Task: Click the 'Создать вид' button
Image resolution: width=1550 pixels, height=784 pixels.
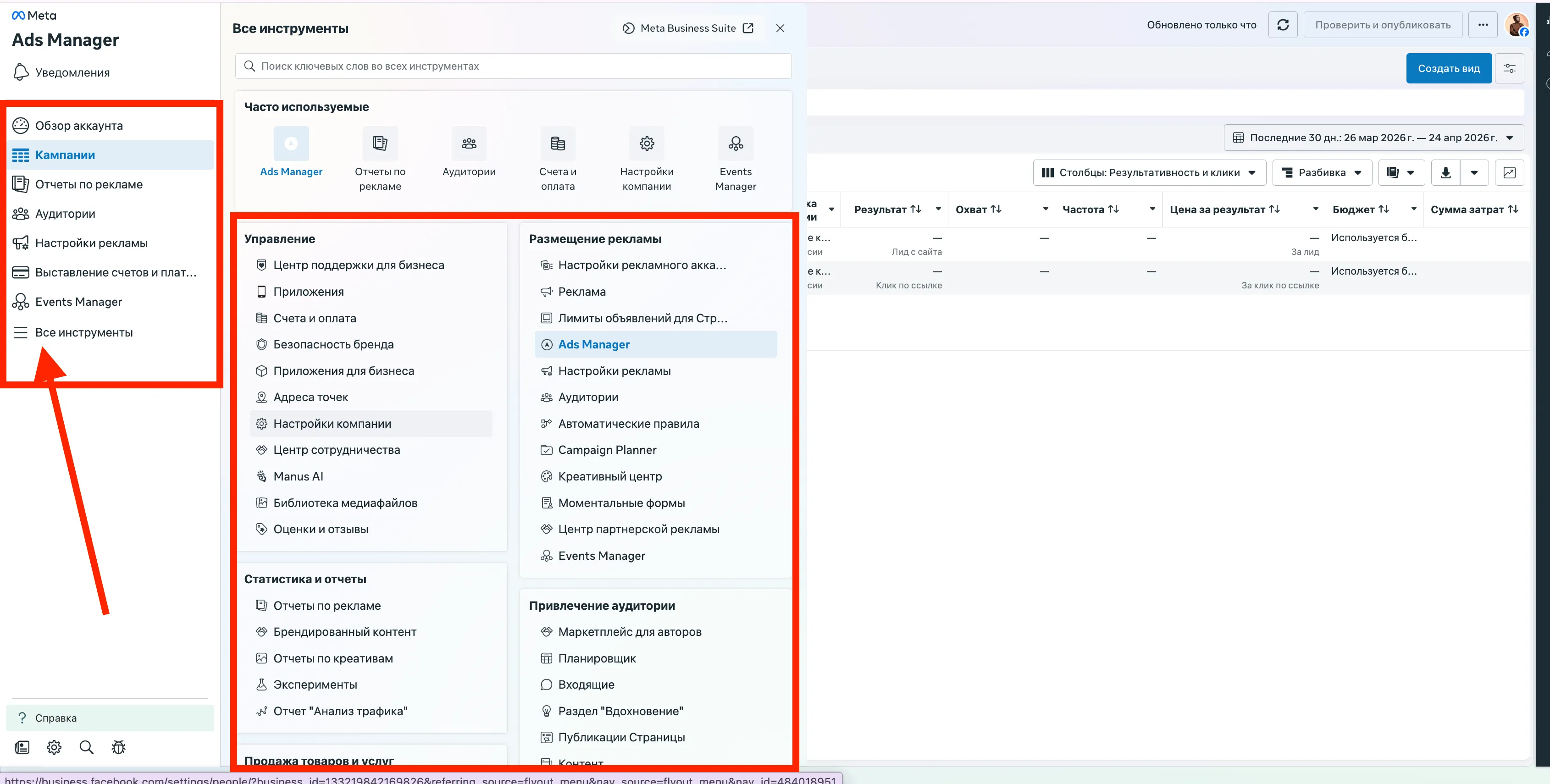Action: pos(1448,69)
